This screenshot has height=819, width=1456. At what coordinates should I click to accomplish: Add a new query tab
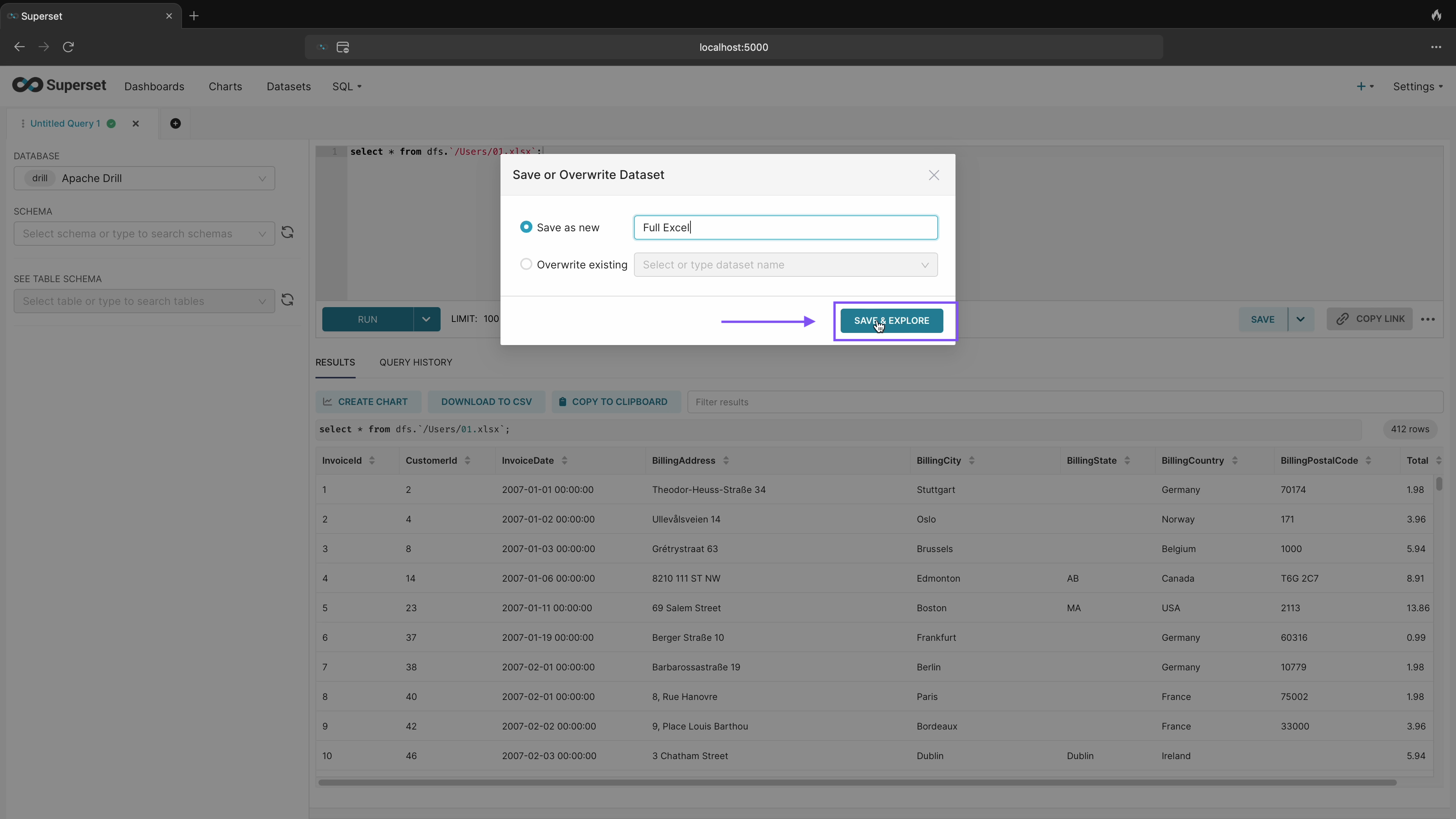tap(175, 123)
